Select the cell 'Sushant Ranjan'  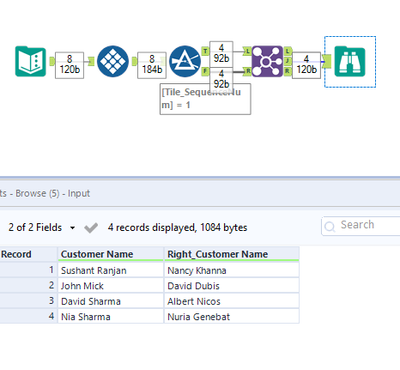click(x=110, y=270)
